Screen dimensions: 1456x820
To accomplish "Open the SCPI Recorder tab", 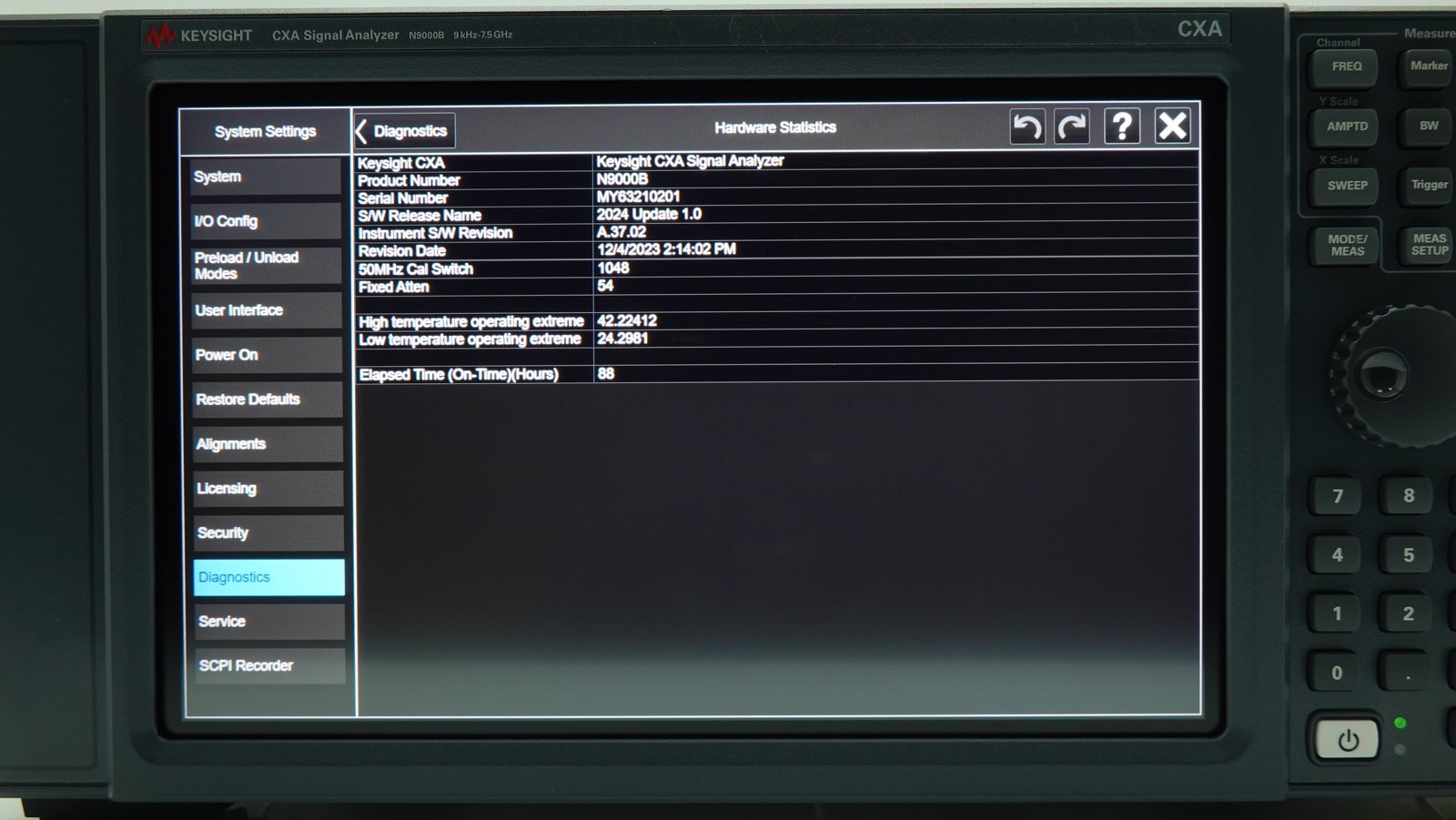I will coord(270,666).
